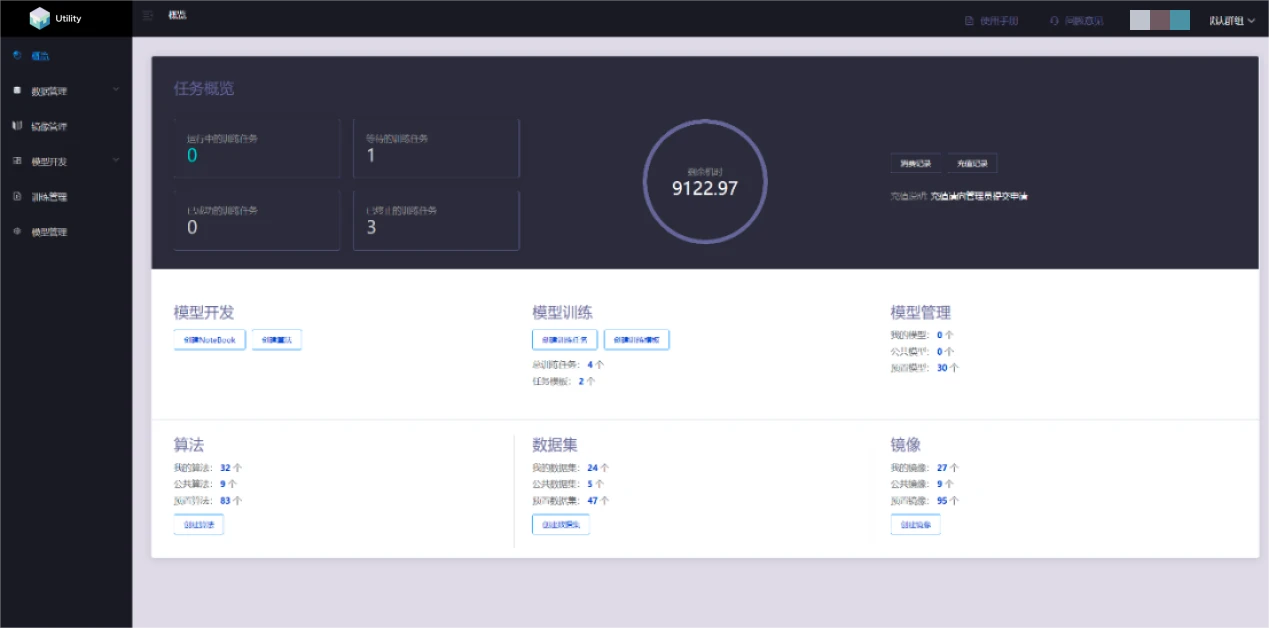
Task: Open the 使用手册 document icon
Action: tap(968, 21)
